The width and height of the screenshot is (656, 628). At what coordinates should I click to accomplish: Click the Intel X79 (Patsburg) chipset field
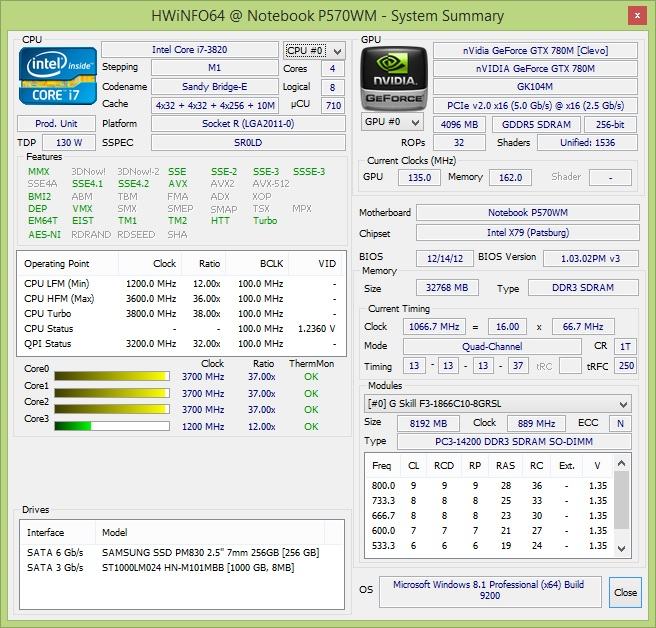[x=528, y=233]
